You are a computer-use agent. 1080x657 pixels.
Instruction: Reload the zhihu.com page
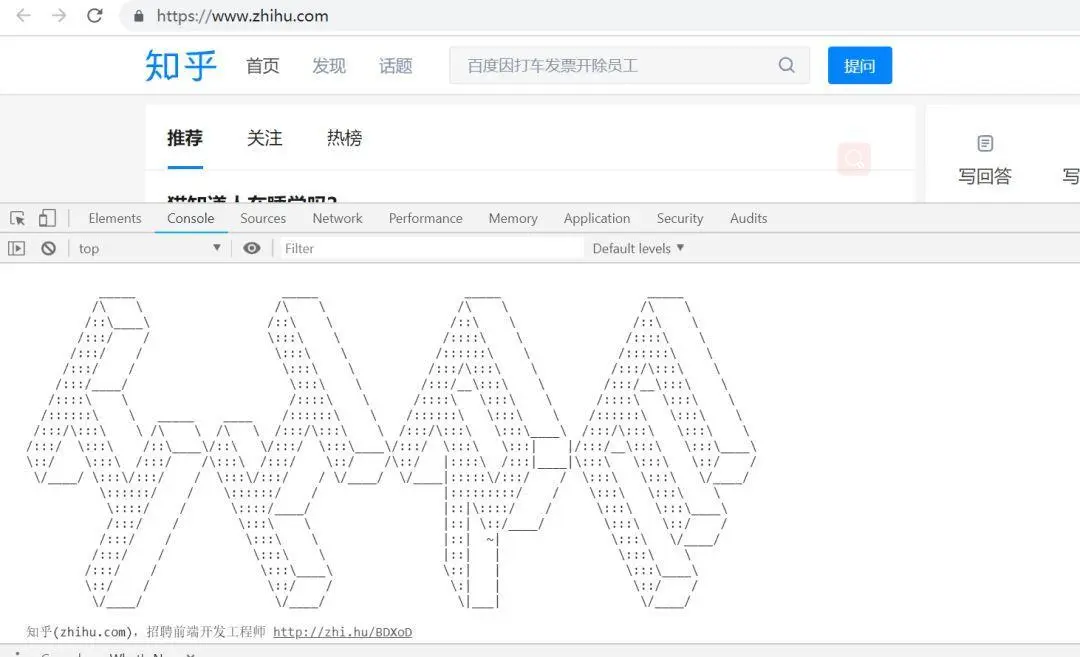pos(95,15)
